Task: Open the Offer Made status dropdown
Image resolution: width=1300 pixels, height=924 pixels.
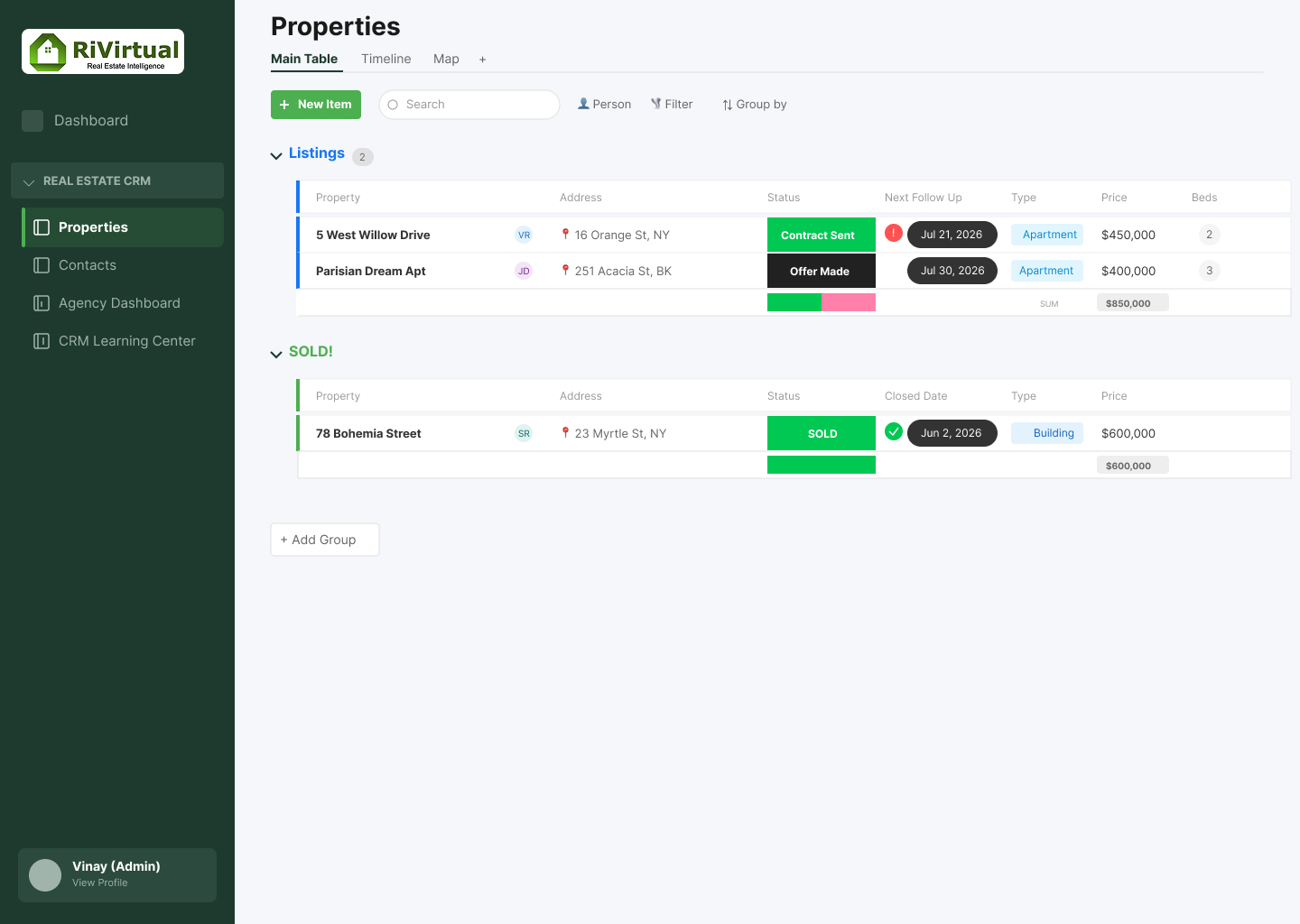Action: (822, 271)
